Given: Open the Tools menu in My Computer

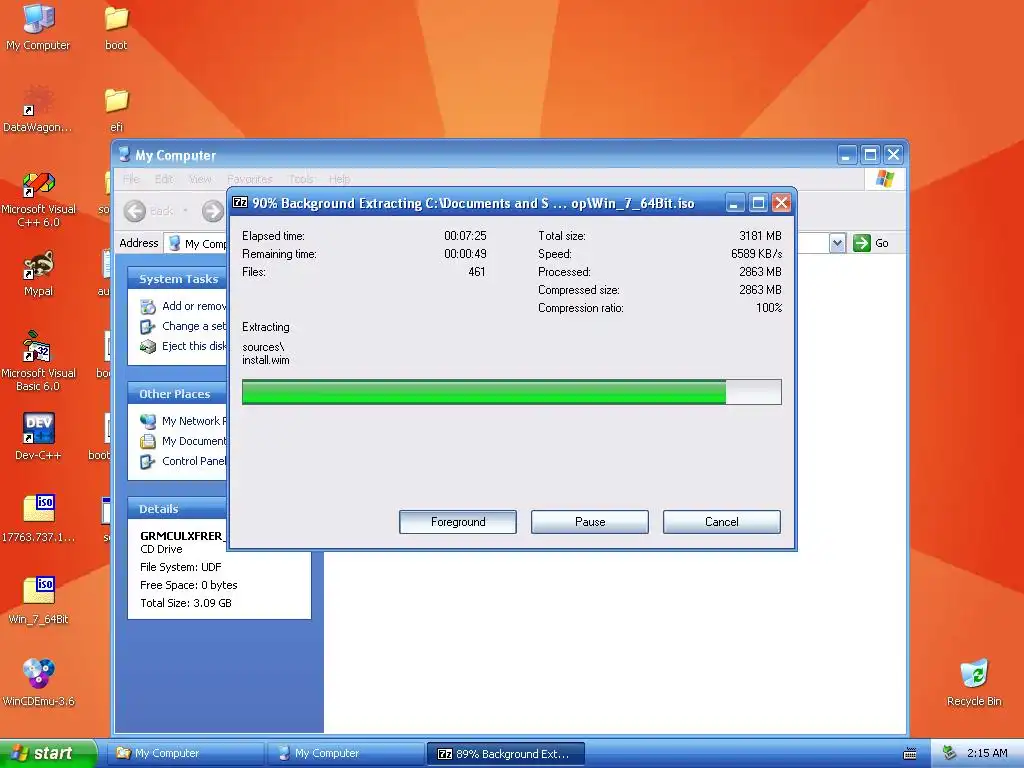Looking at the screenshot, I should pos(300,179).
